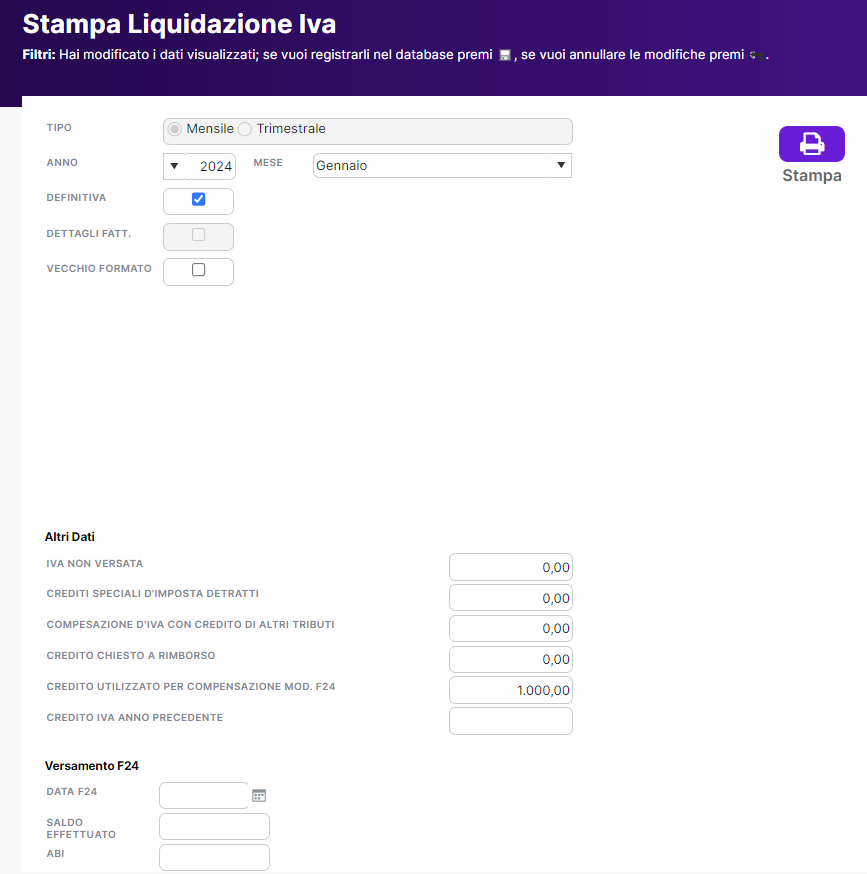This screenshot has height=874, width=867.
Task: Click the field containing 1.000,00
Action: click(x=511, y=690)
